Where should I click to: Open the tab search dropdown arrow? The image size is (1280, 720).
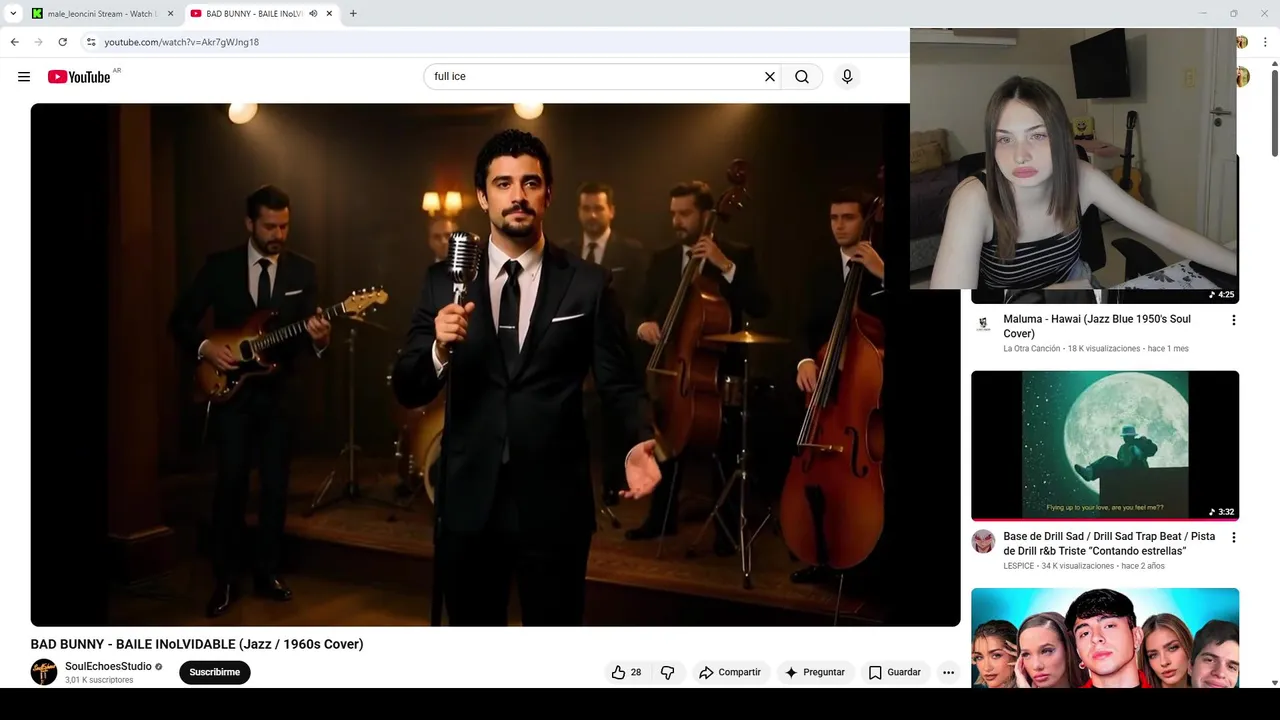coord(13,14)
